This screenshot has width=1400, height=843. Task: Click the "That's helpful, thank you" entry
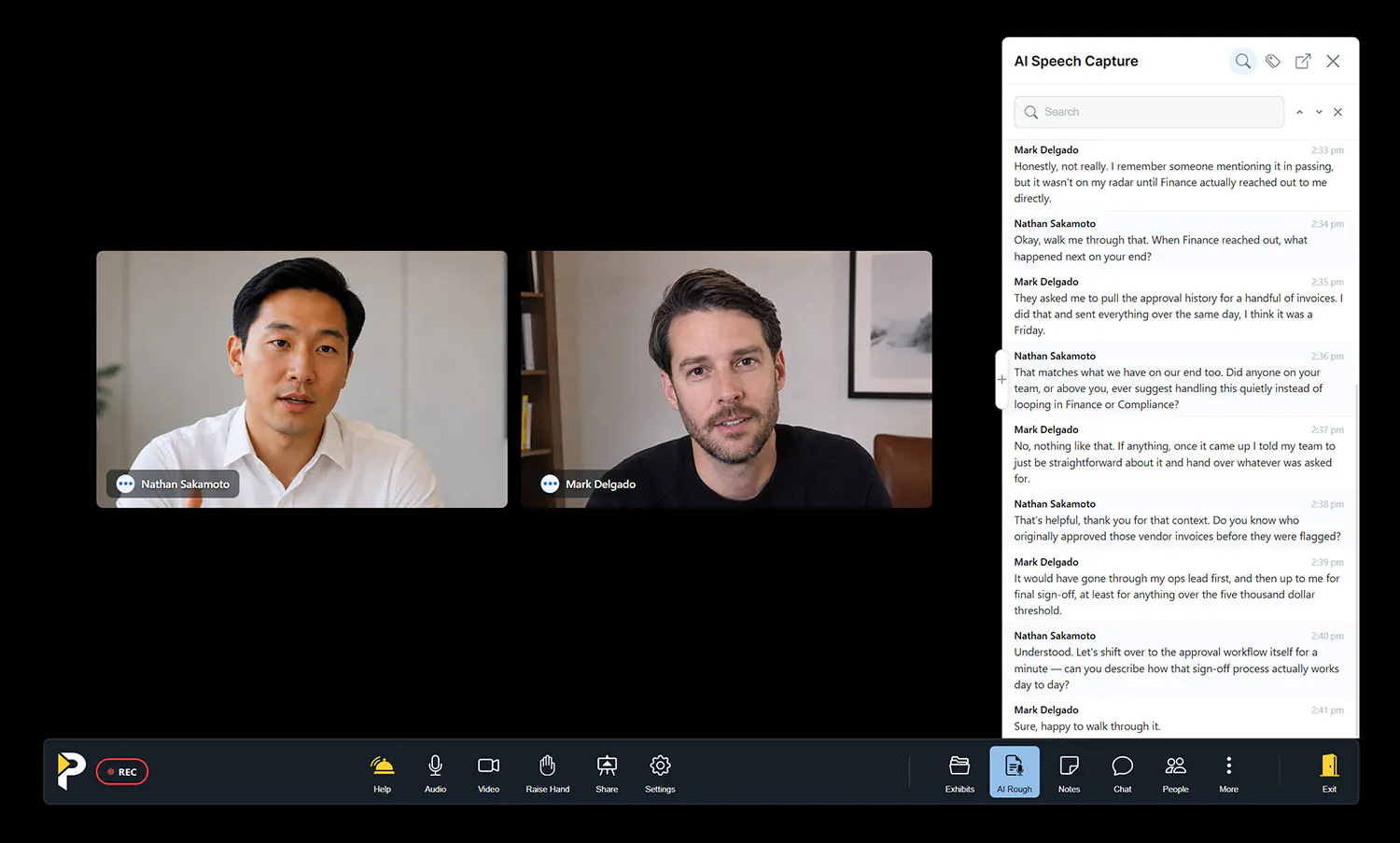pos(1179,520)
